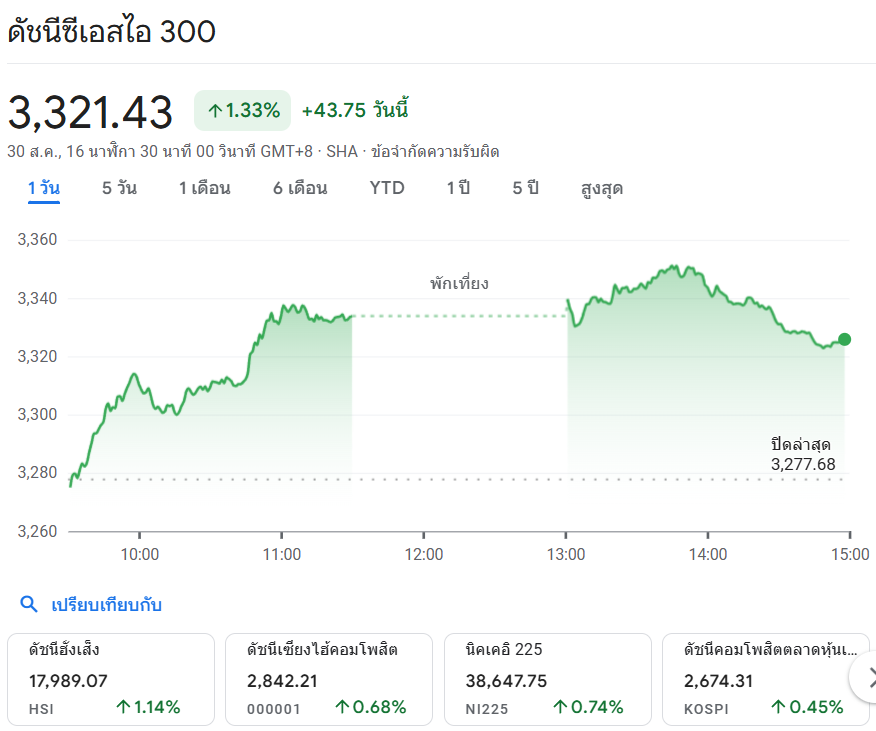Click the ดัชนีซีเอสไอ 300 title
876x731 pixels.
[x=111, y=31]
